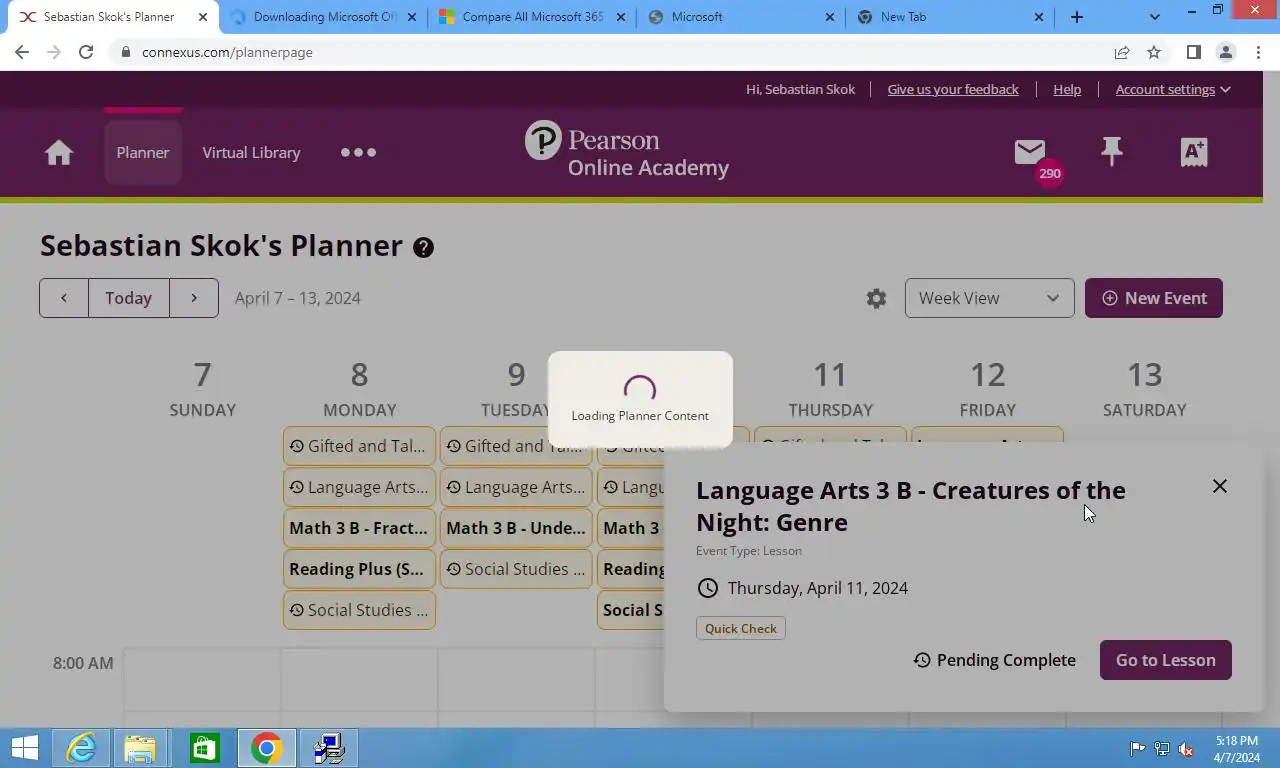This screenshot has width=1280, height=768.
Task: Go back in browser history
Action: [22, 52]
